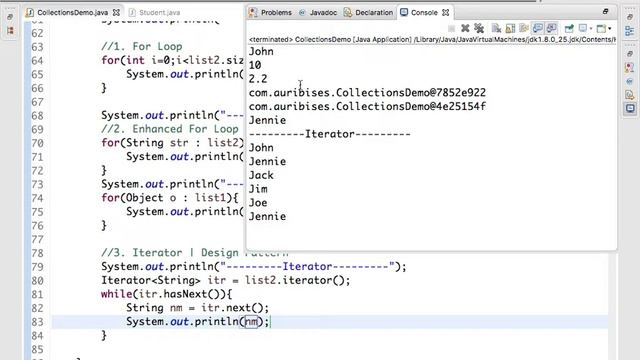Click Remove Launch icon in Console toolbar
Image resolution: width=640 pixels, height=360 pixels.
click(x=465, y=28)
